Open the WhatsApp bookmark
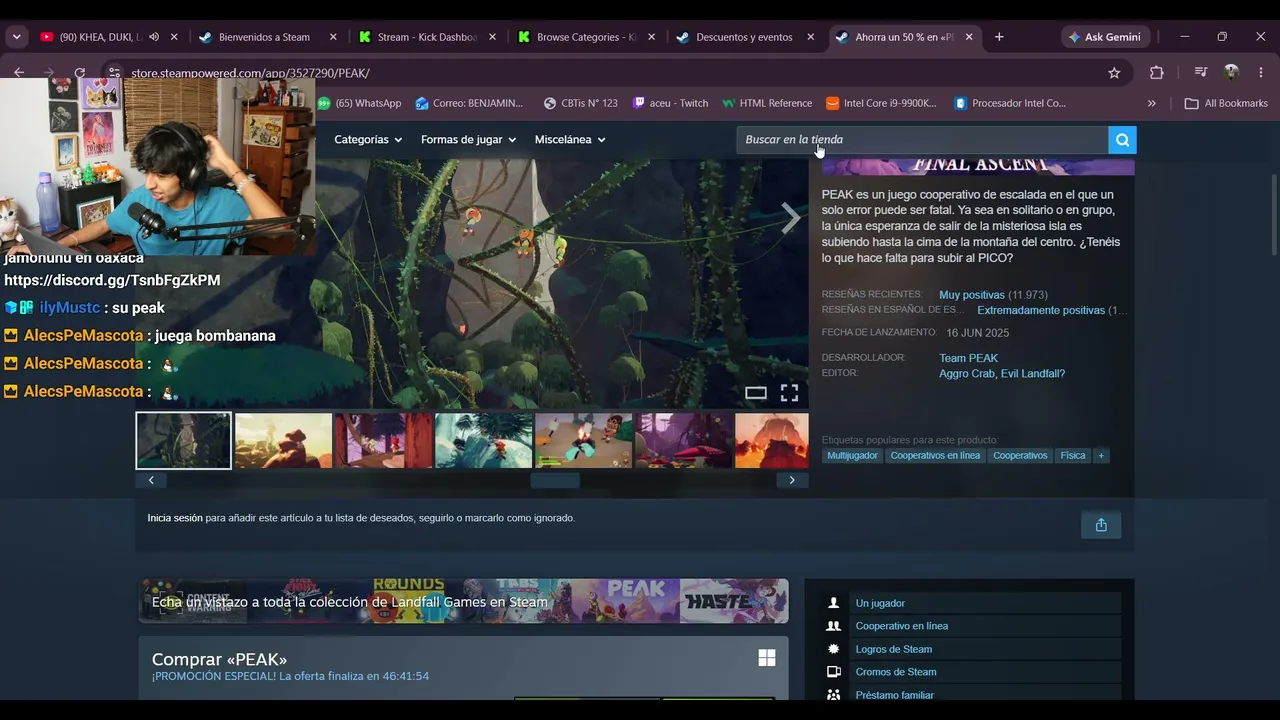 pos(360,103)
